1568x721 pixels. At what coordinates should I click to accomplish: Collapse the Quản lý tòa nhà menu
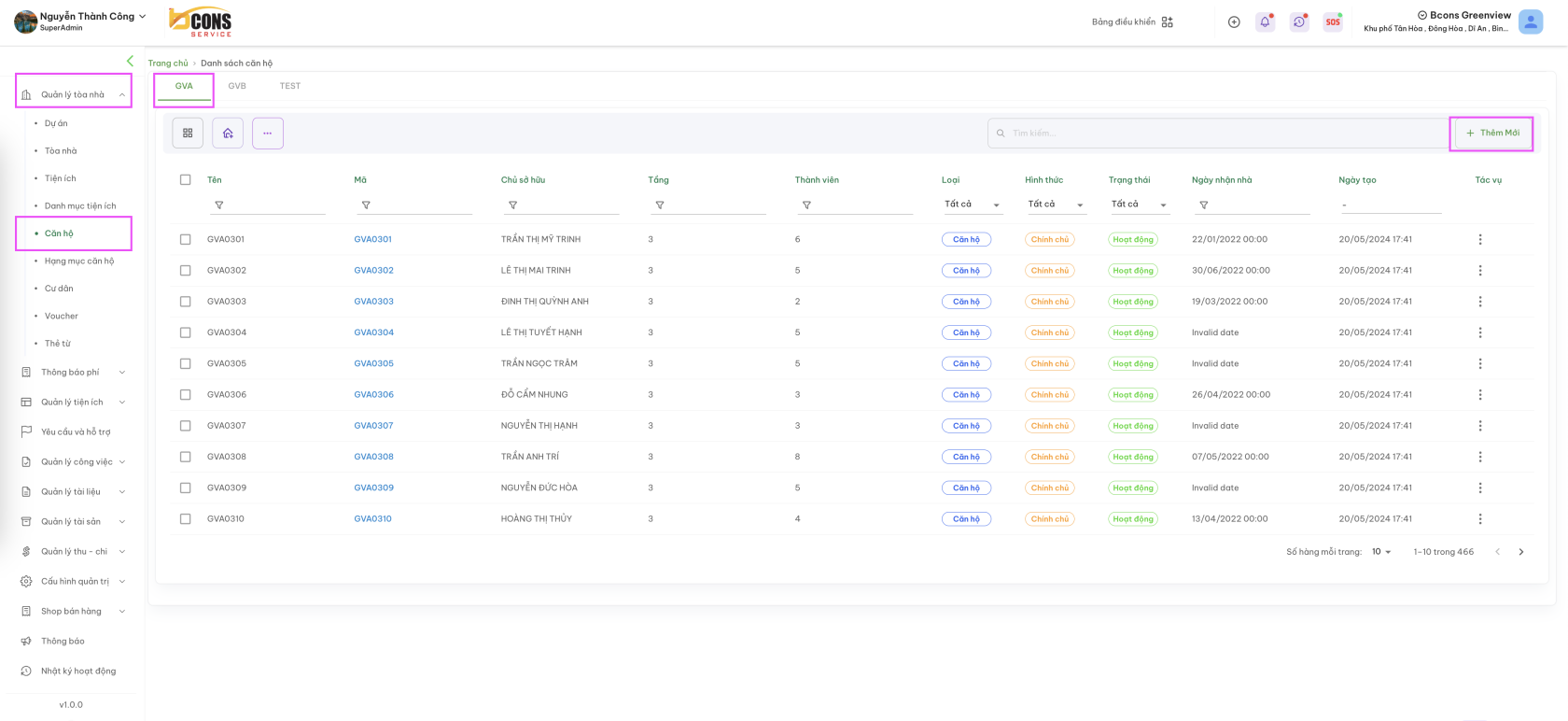74,94
